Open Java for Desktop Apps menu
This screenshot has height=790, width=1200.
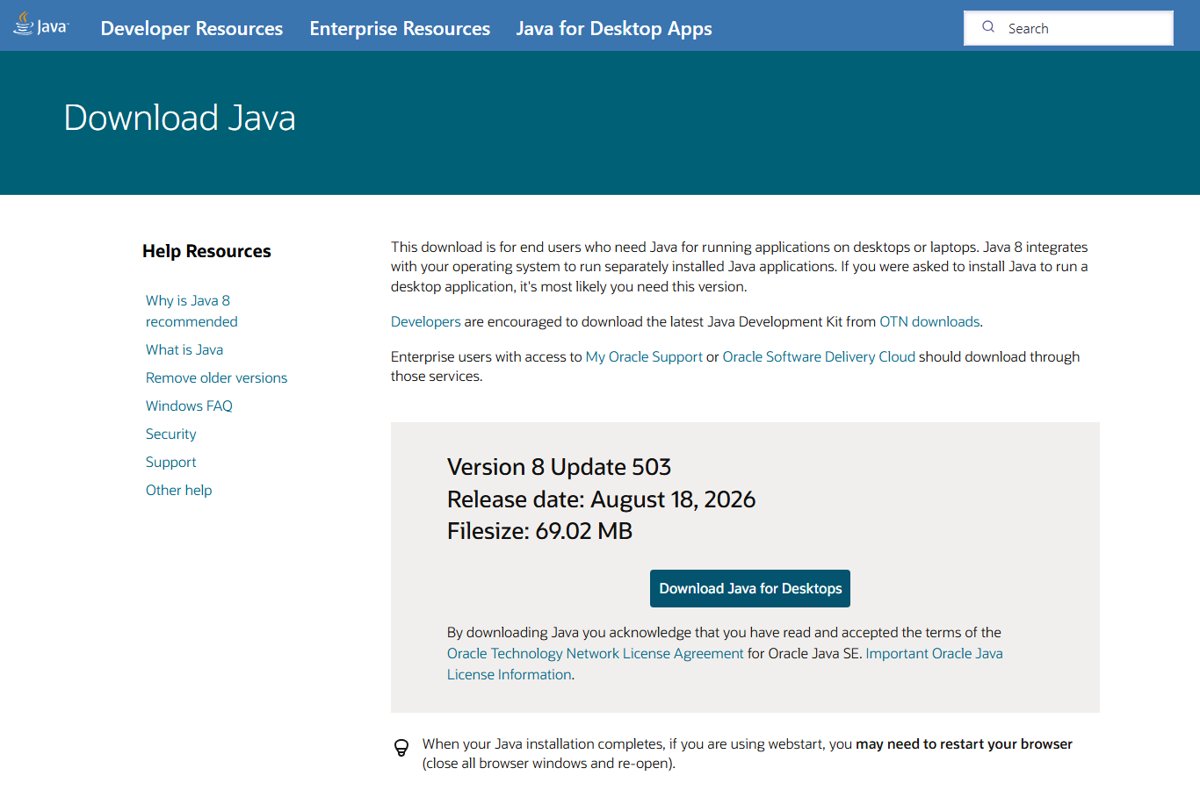pyautogui.click(x=614, y=28)
